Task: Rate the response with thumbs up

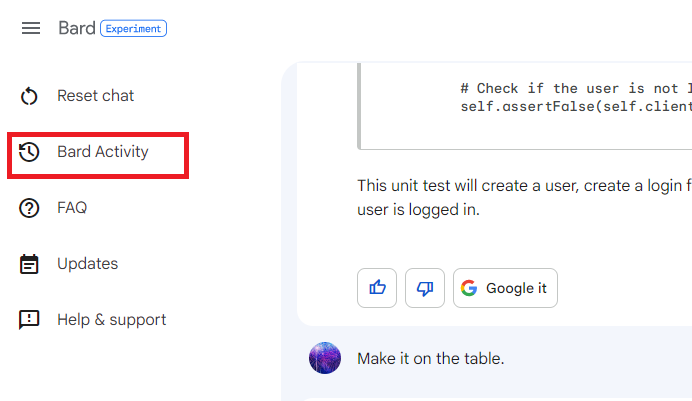Action: pos(377,288)
